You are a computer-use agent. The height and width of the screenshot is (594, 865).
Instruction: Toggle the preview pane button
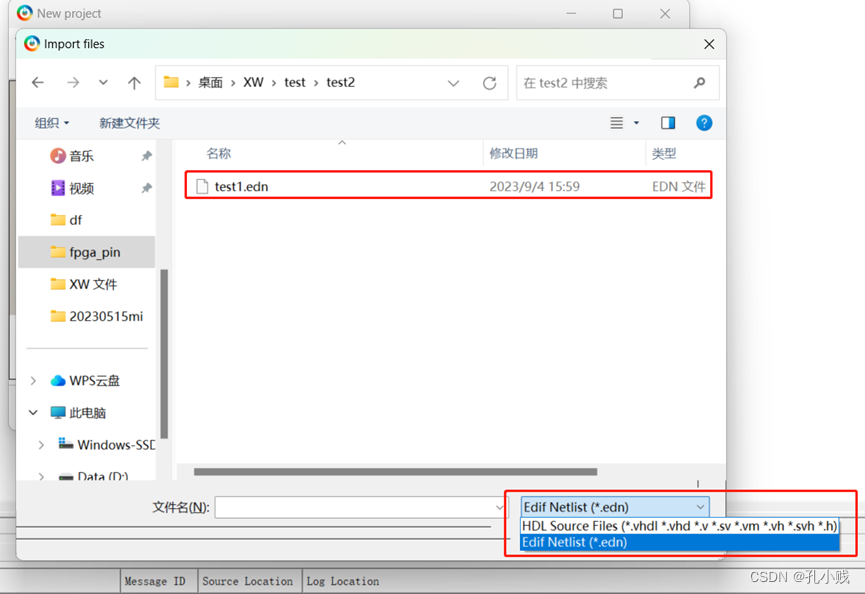667,122
